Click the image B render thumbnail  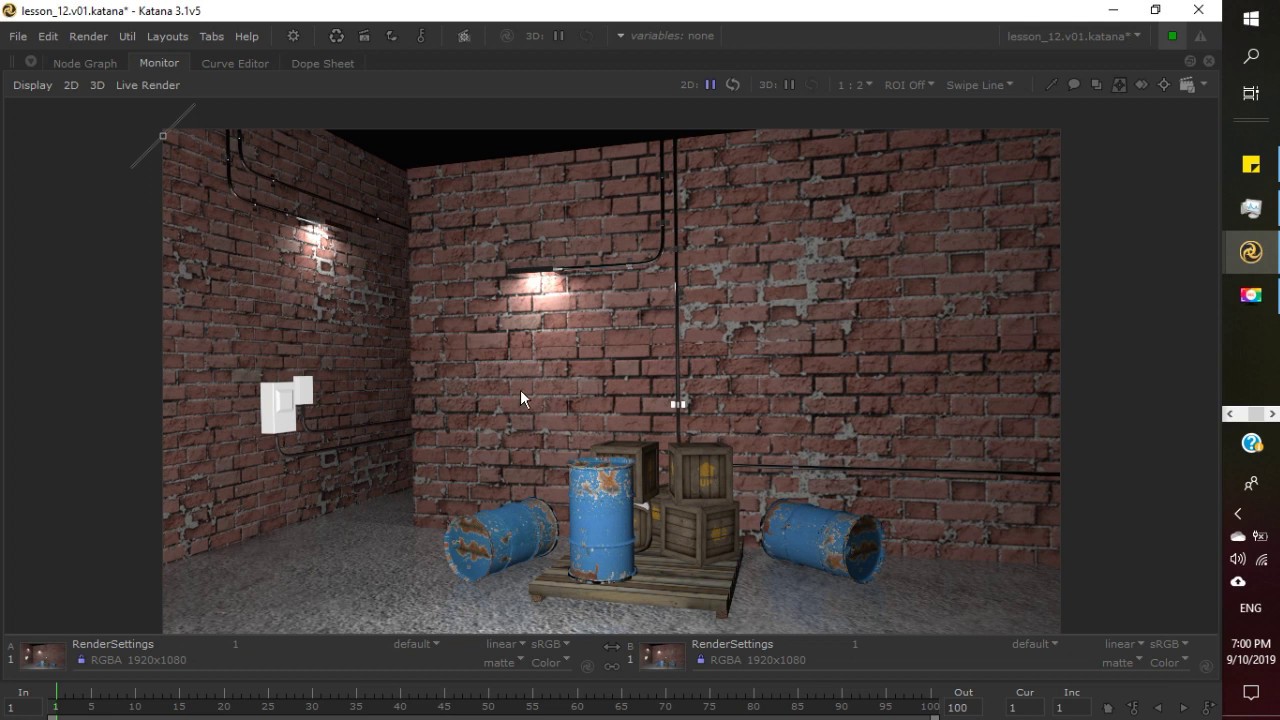(x=662, y=656)
